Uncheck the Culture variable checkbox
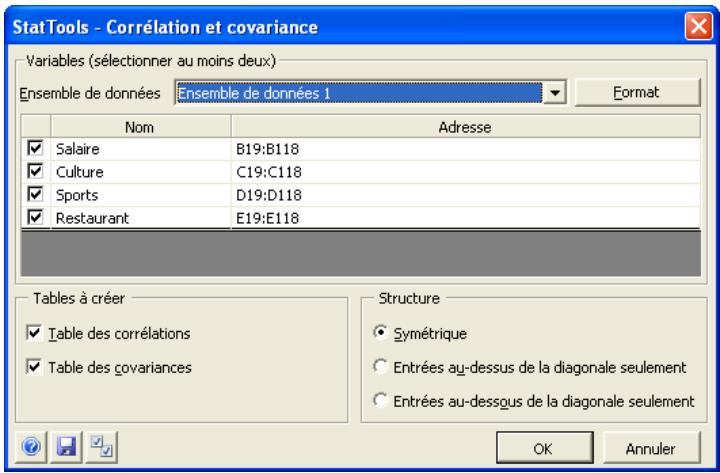Viewport: 720px width, 473px height. pyautogui.click(x=35, y=171)
